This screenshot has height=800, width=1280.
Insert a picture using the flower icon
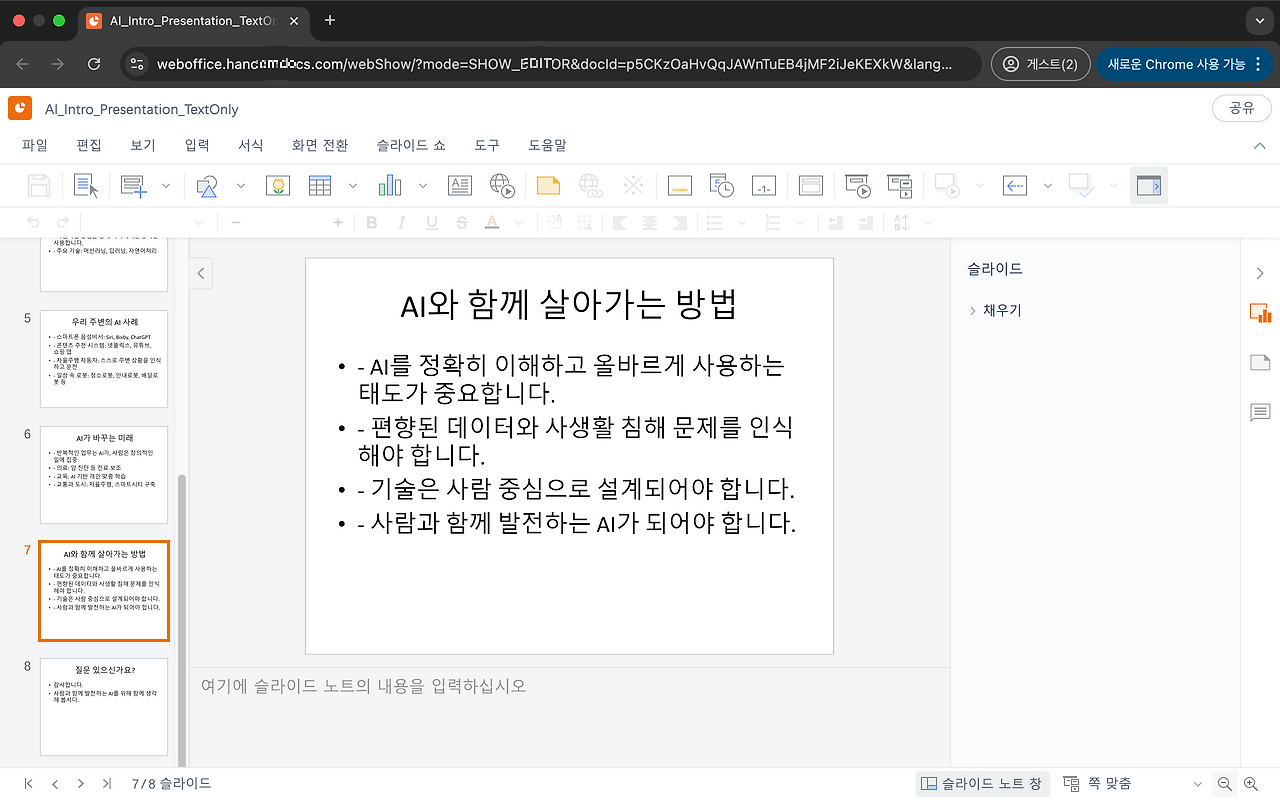(277, 185)
